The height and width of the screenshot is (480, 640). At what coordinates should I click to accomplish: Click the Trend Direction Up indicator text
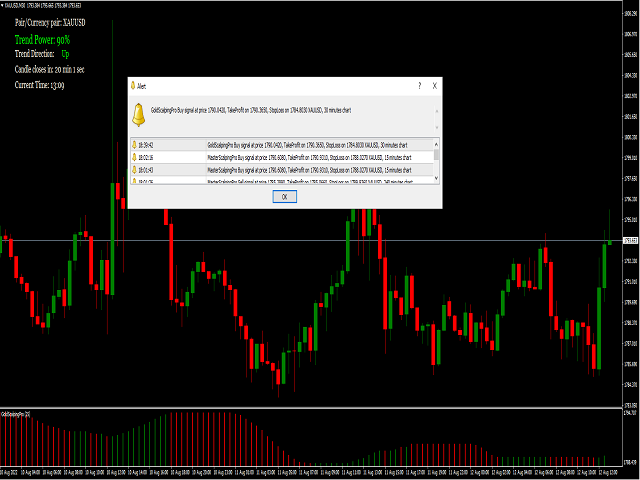click(65, 54)
